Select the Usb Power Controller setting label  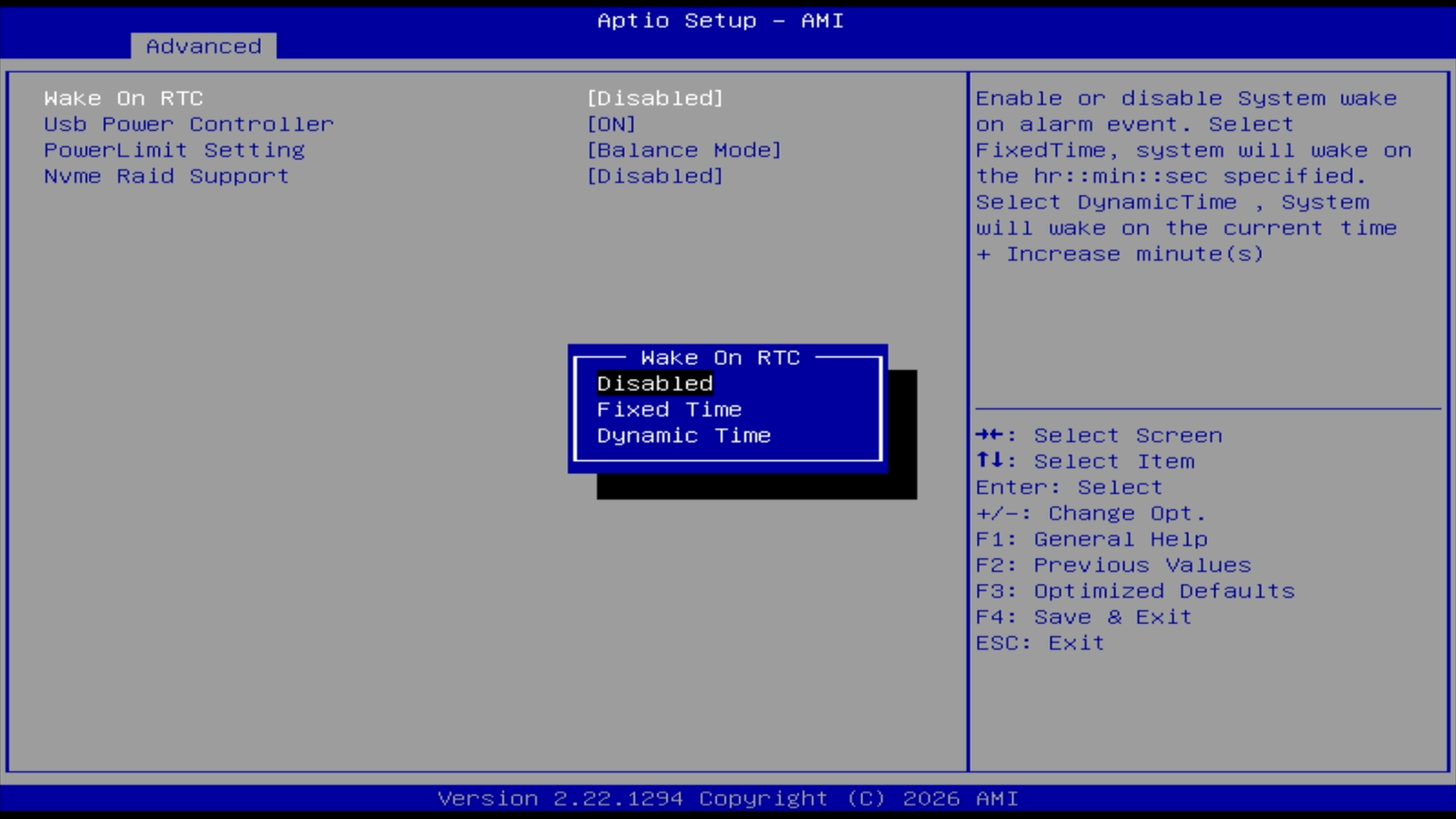point(189,124)
